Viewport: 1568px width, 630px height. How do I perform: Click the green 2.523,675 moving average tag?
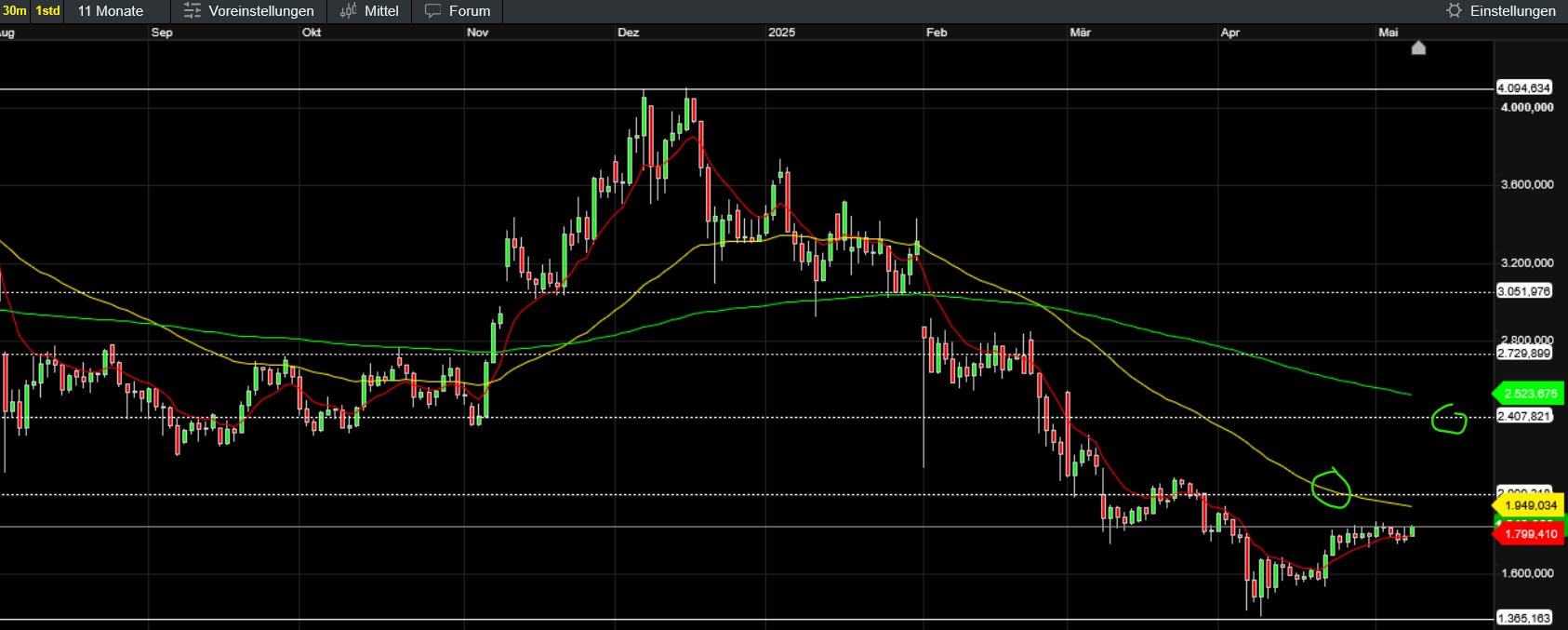1529,394
